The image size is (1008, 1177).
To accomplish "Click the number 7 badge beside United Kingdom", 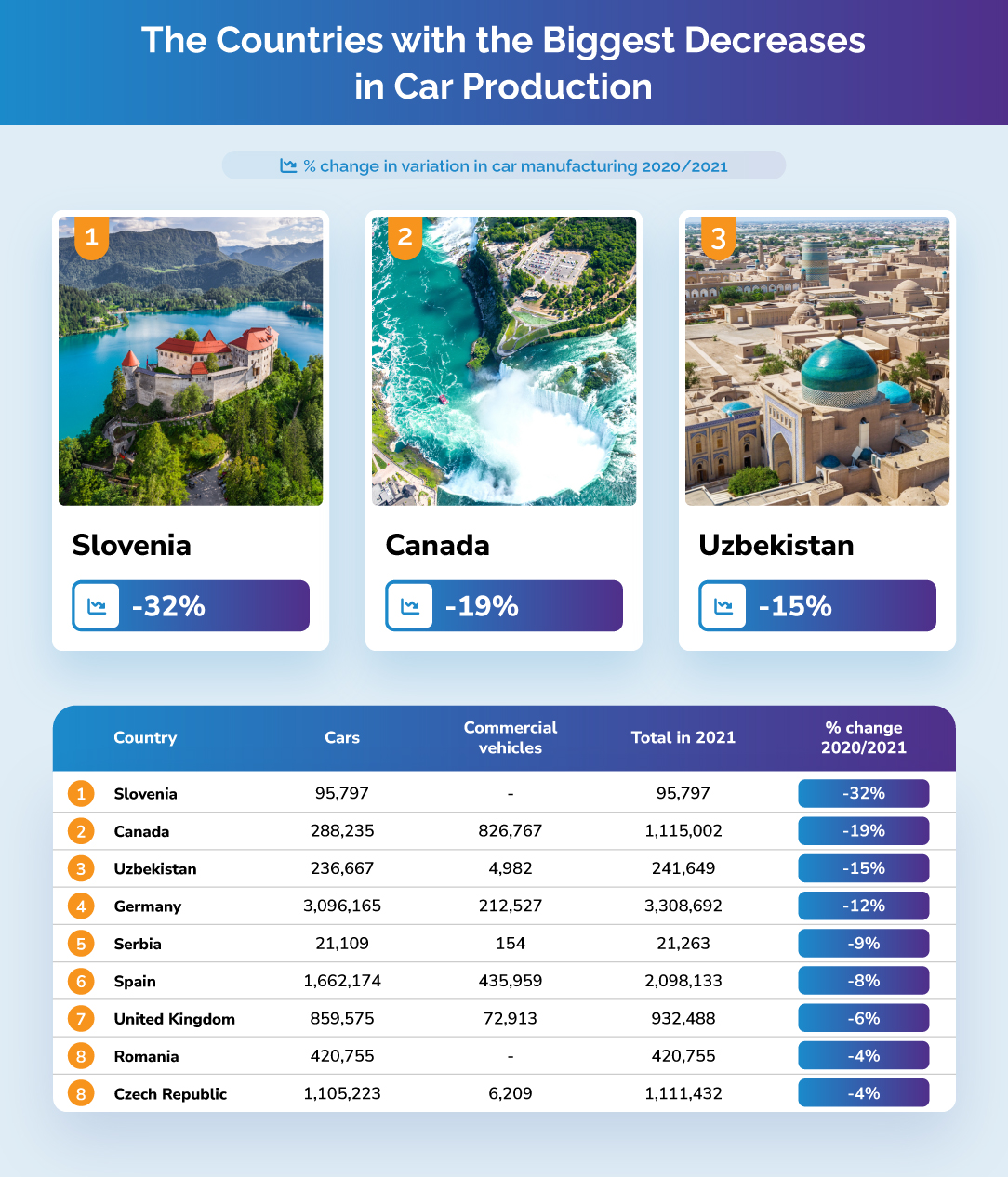I will 81,1019.
